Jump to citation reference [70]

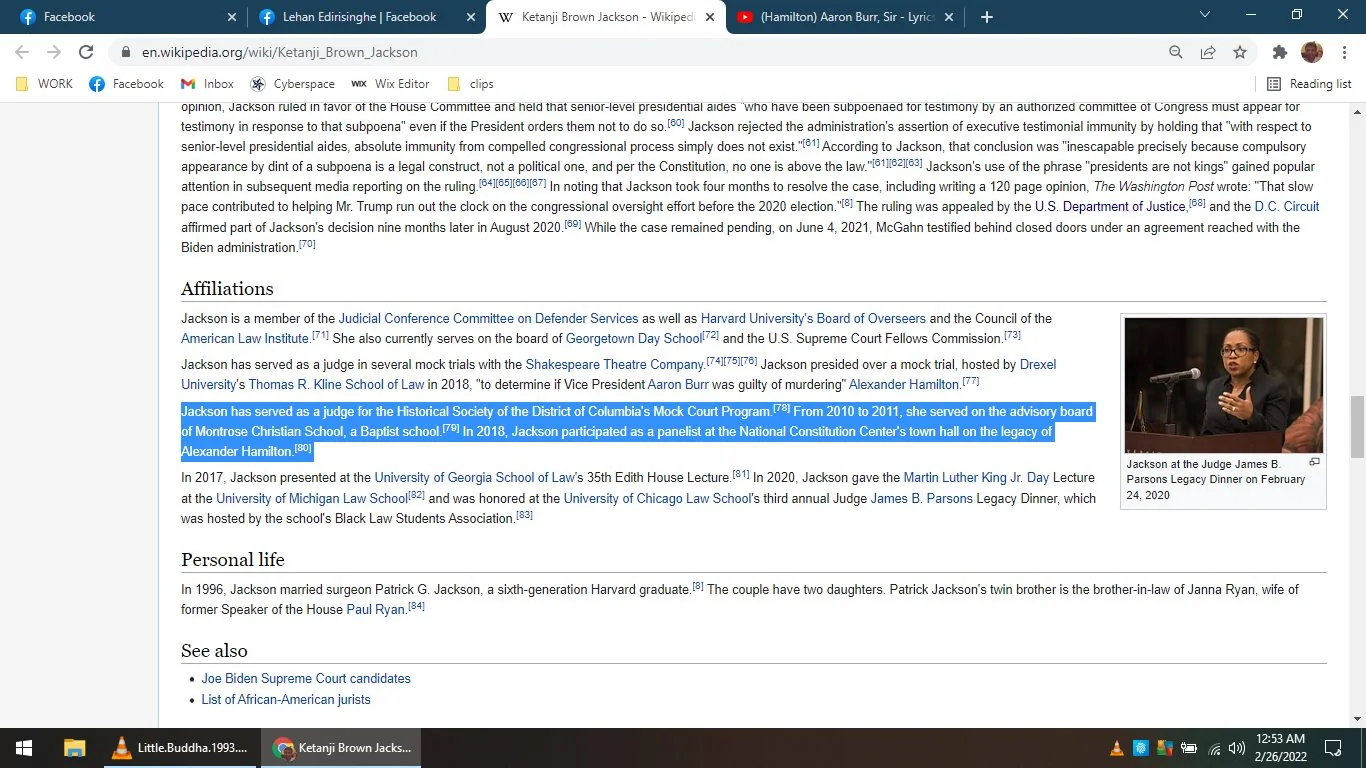tap(307, 244)
